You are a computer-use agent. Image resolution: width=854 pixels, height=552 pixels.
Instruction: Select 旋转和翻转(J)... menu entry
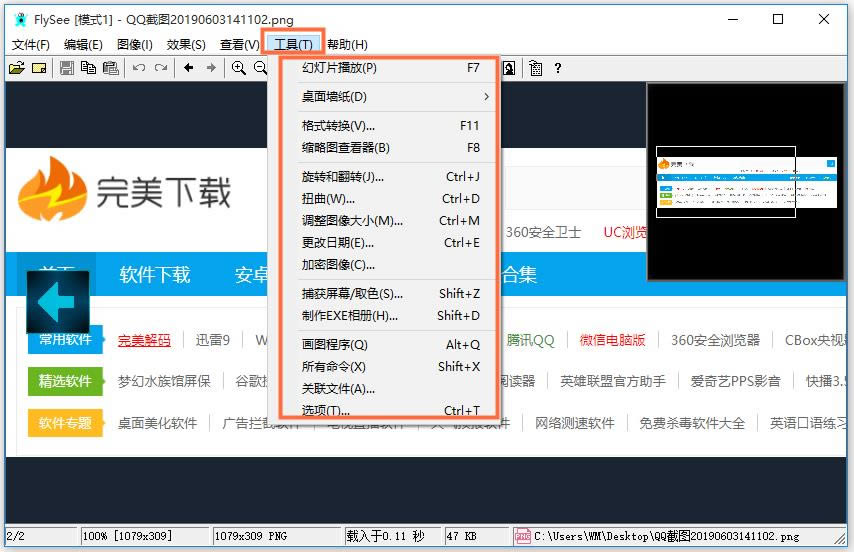pos(389,177)
